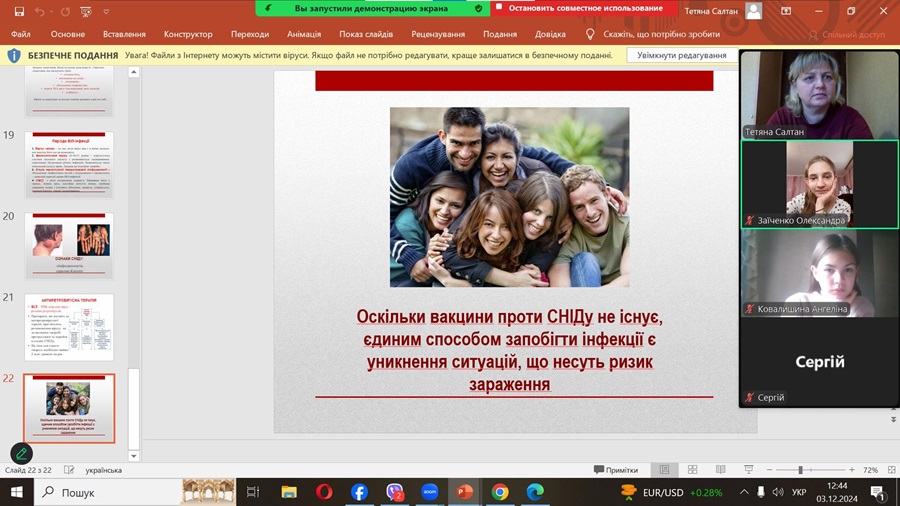Open Facebook from the taskbar
Image resolution: width=900 pixels, height=506 pixels.
[x=359, y=492]
